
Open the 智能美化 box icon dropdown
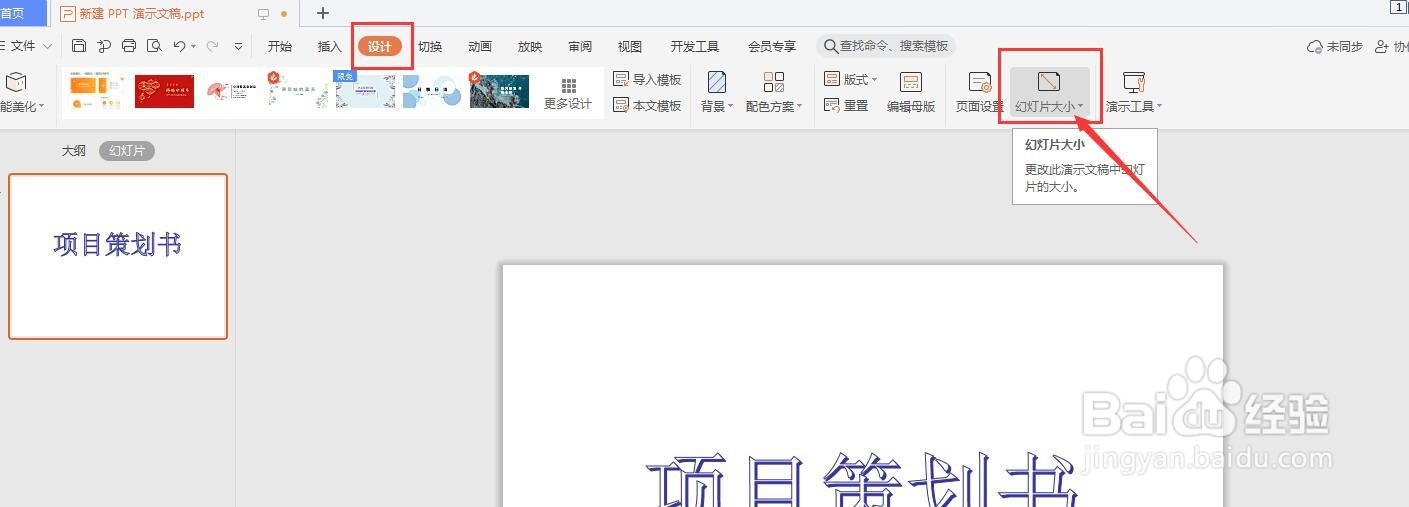point(20,92)
